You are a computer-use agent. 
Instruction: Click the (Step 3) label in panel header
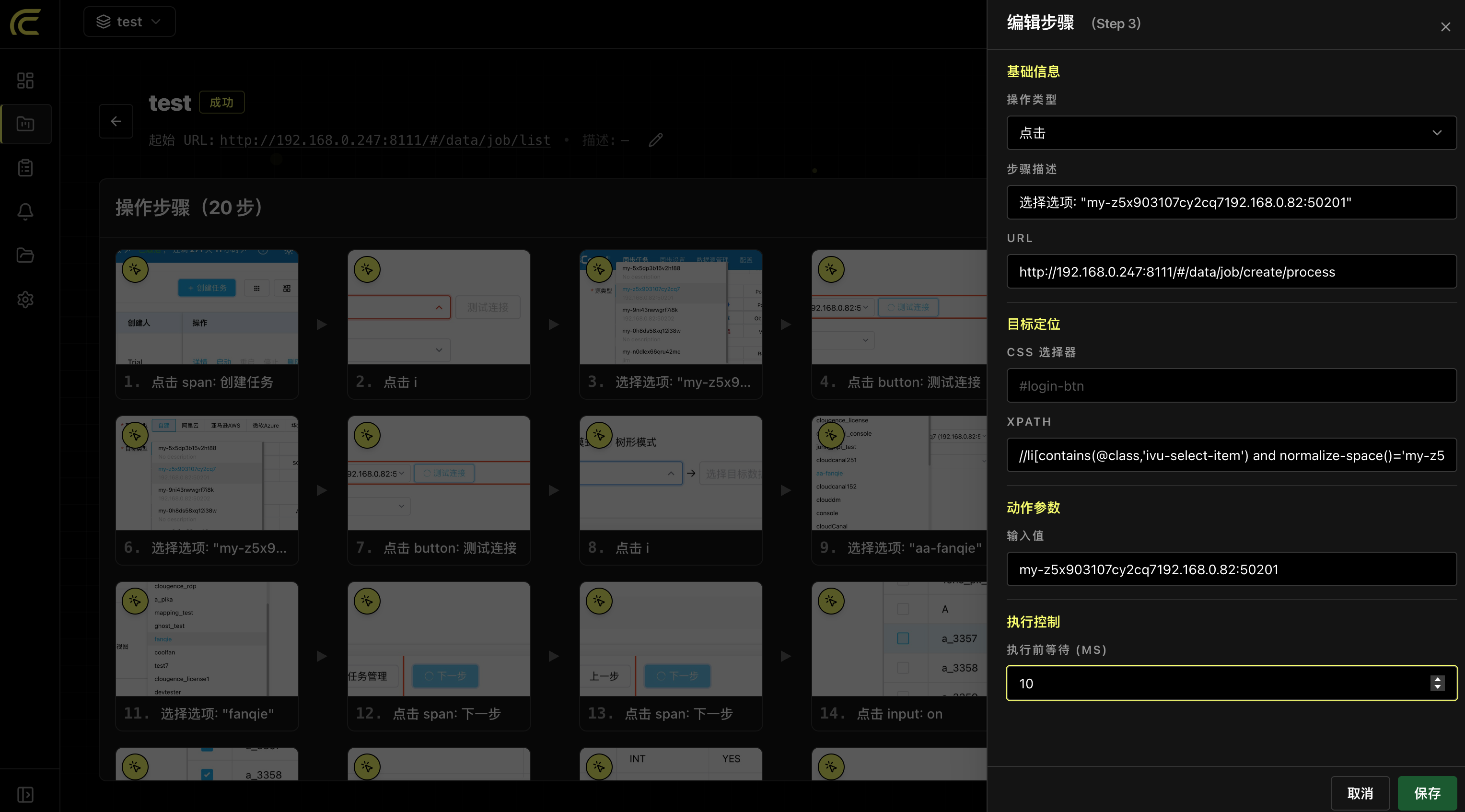(1116, 23)
